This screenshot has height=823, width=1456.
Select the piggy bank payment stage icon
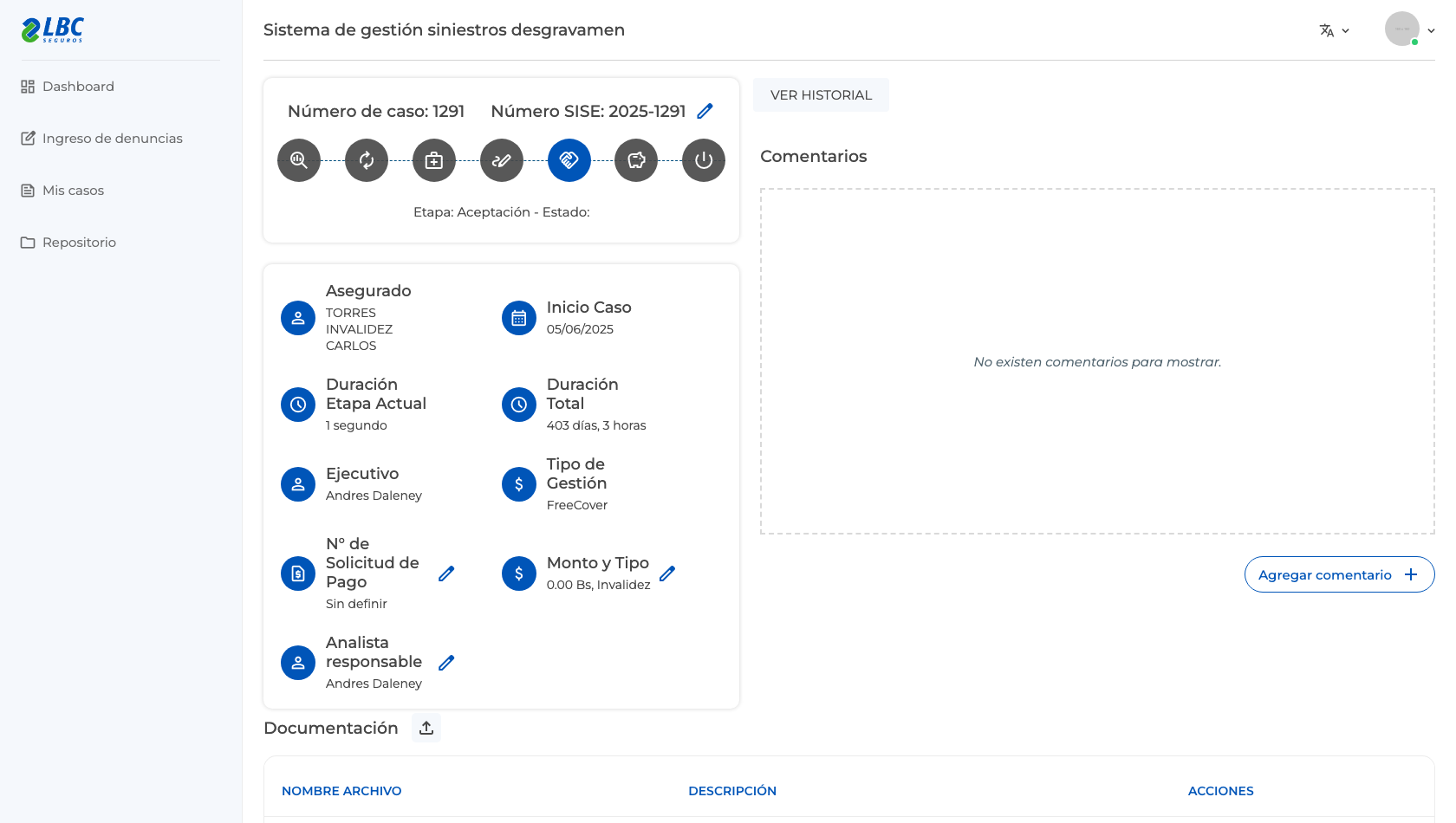(636, 160)
